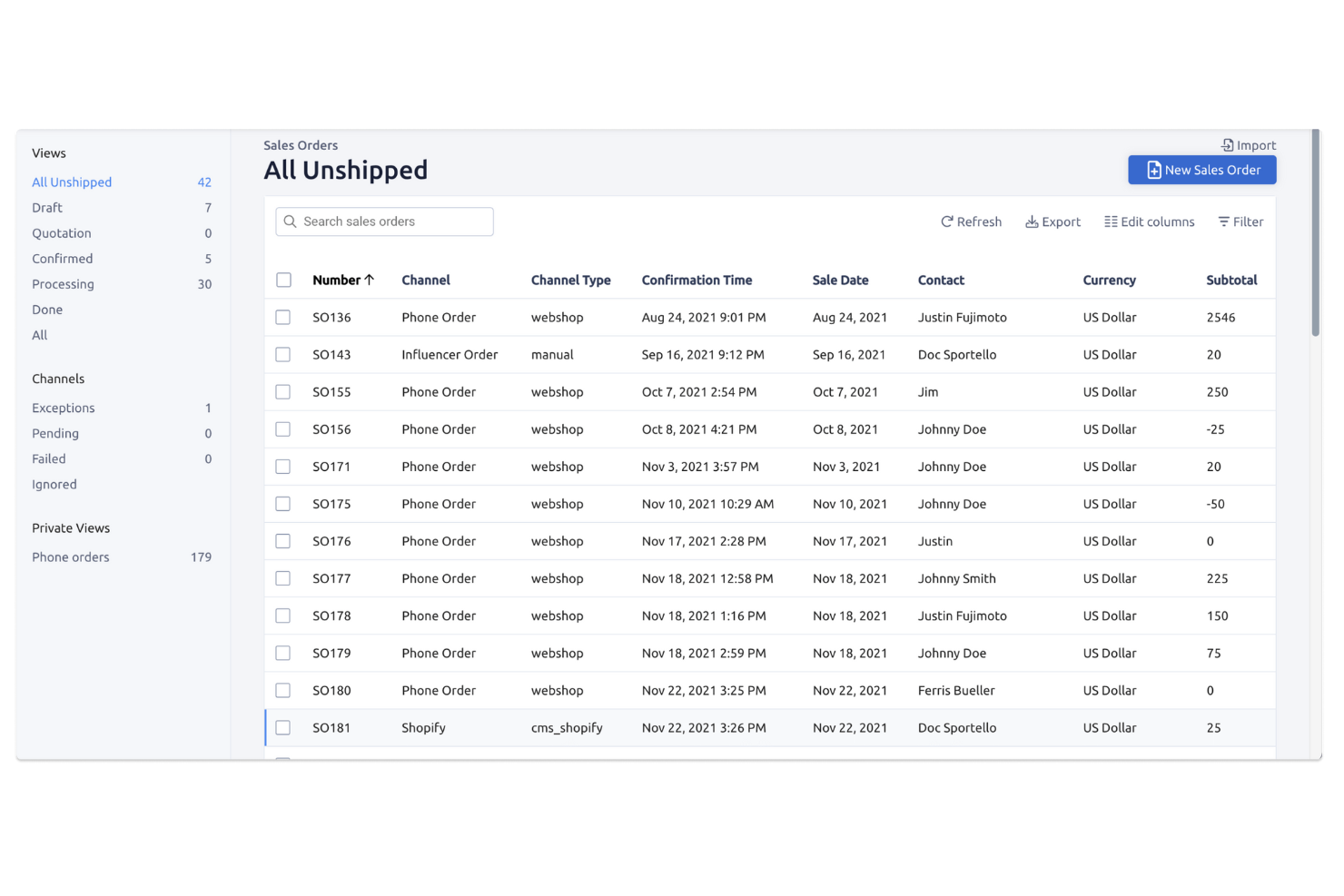Click the document icon inside New Sales Order
The height and width of the screenshot is (896, 1344).
tap(1153, 170)
